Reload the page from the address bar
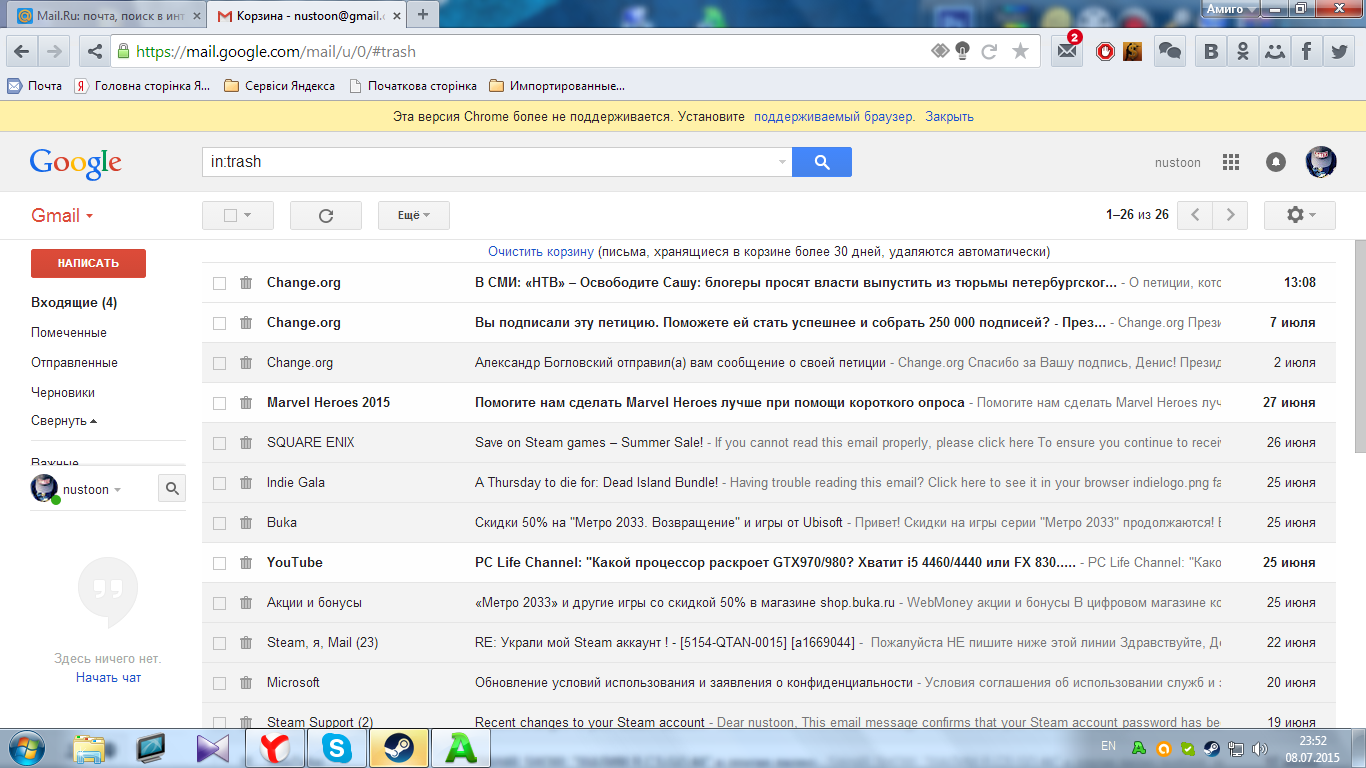Screen dimensions: 1366x768 [989, 51]
